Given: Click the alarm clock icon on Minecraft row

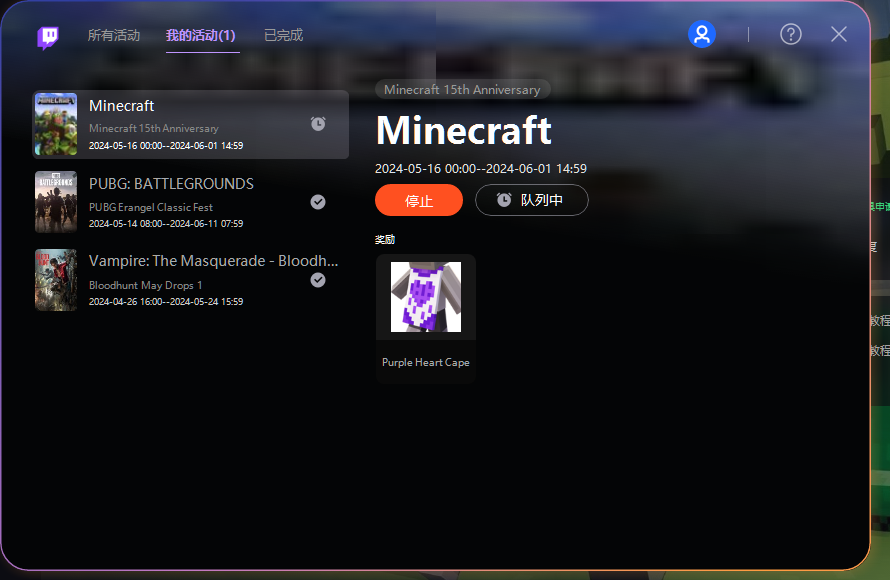Looking at the screenshot, I should 318,124.
